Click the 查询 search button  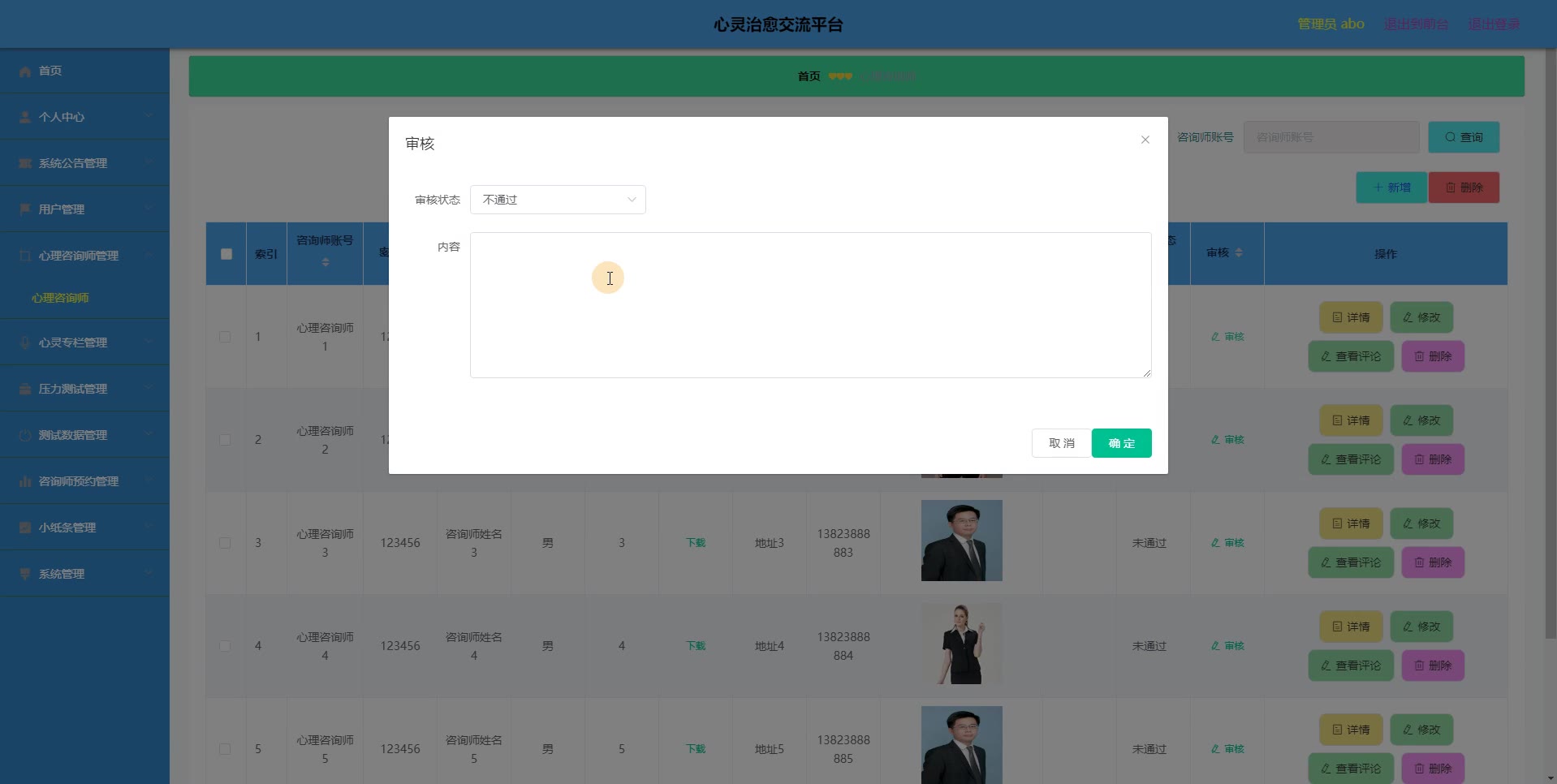pos(1464,137)
